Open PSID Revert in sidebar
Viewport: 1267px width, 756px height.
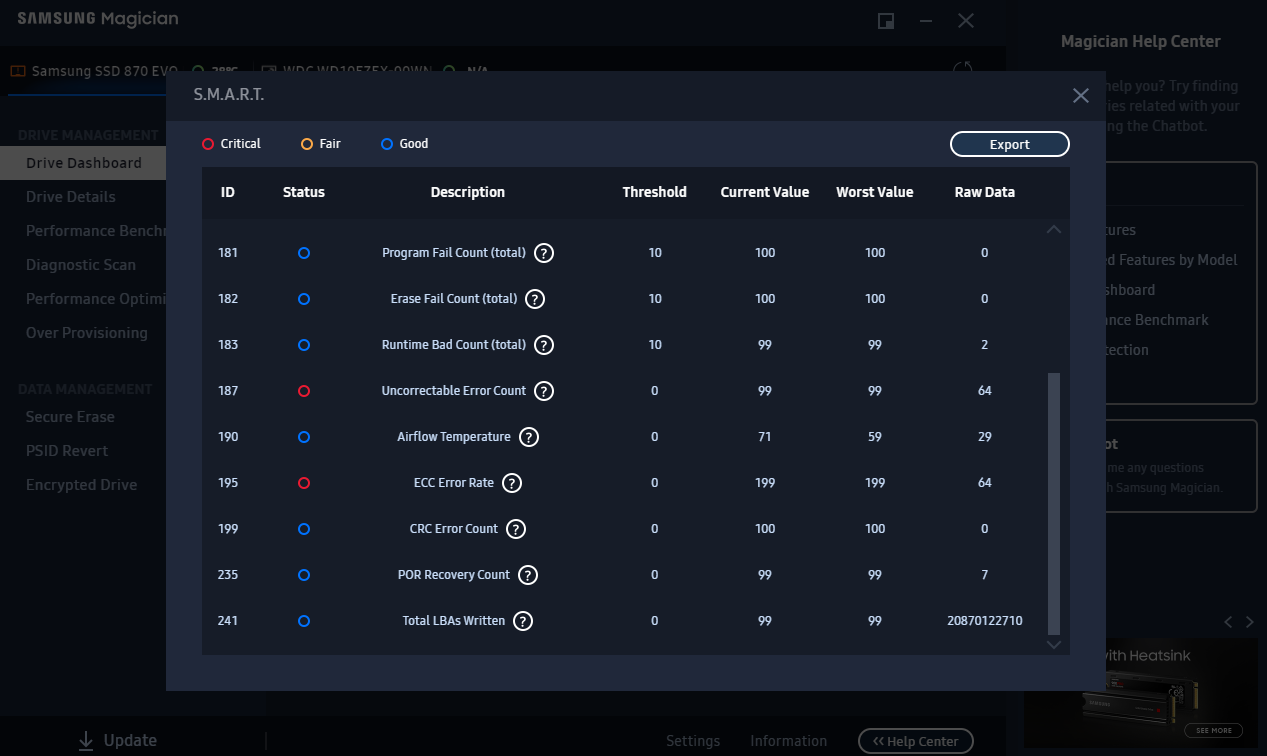tap(67, 451)
